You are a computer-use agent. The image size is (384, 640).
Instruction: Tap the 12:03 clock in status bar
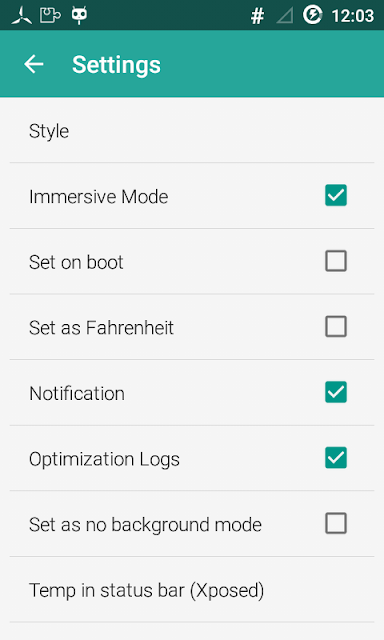353,16
